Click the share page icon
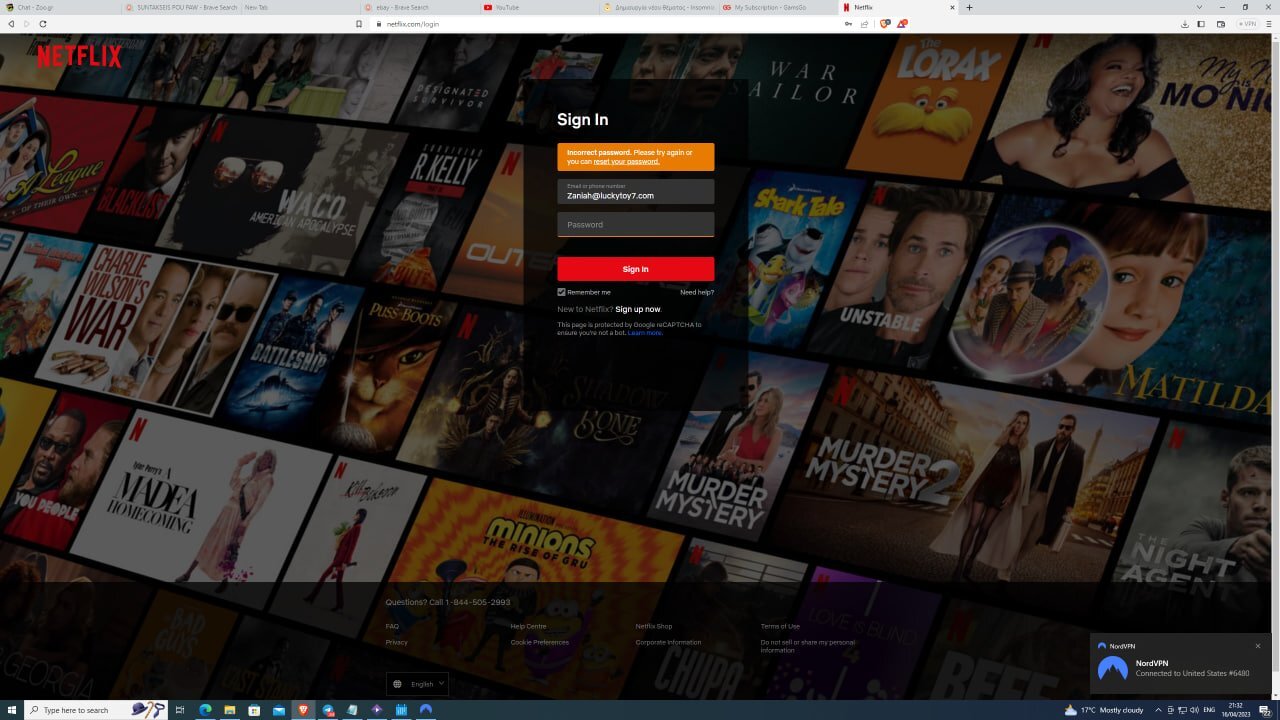This screenshot has height=720, width=1280. pyautogui.click(x=864, y=23)
